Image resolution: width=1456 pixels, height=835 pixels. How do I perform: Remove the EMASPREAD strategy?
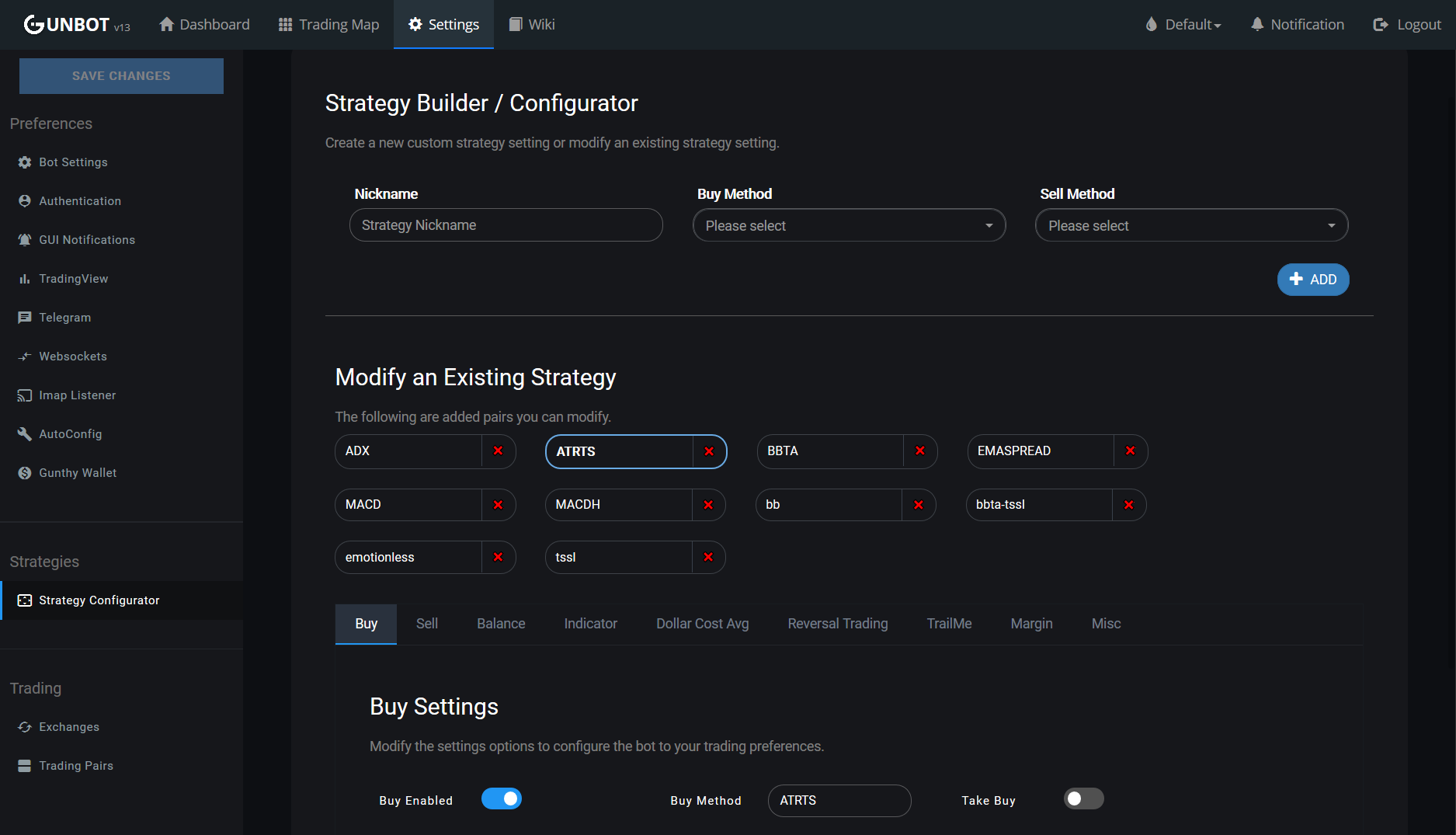tap(1131, 451)
